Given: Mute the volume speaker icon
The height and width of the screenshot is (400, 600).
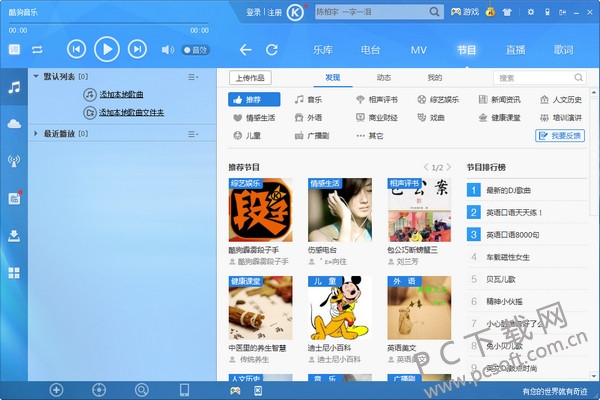Looking at the screenshot, I should pyautogui.click(x=168, y=50).
